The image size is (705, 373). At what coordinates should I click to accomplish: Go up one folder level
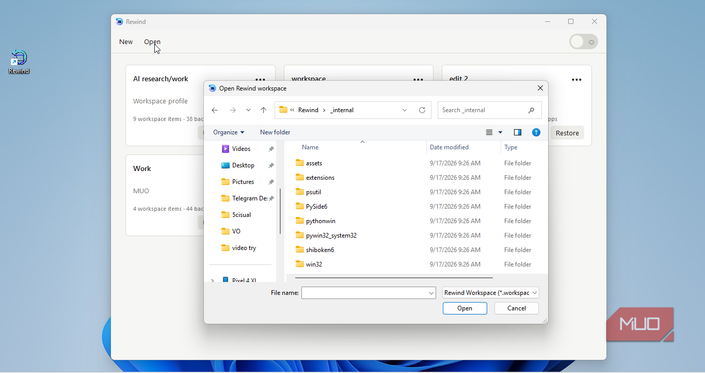tap(263, 110)
